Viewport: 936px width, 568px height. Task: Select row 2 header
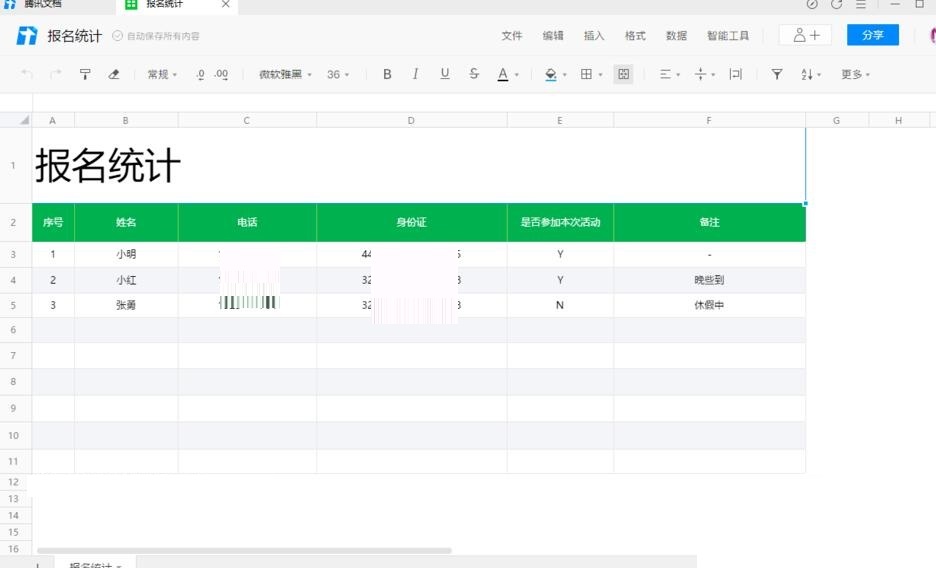(x=13, y=223)
